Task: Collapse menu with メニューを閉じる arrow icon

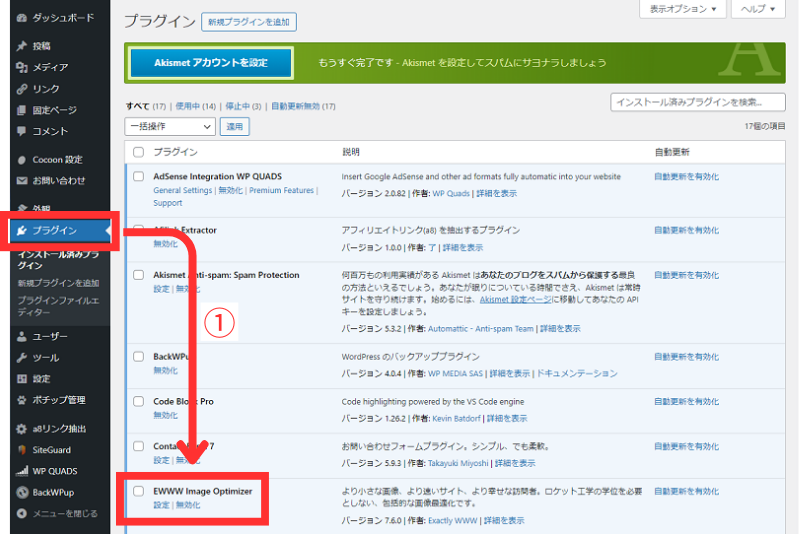Action: pos(21,513)
